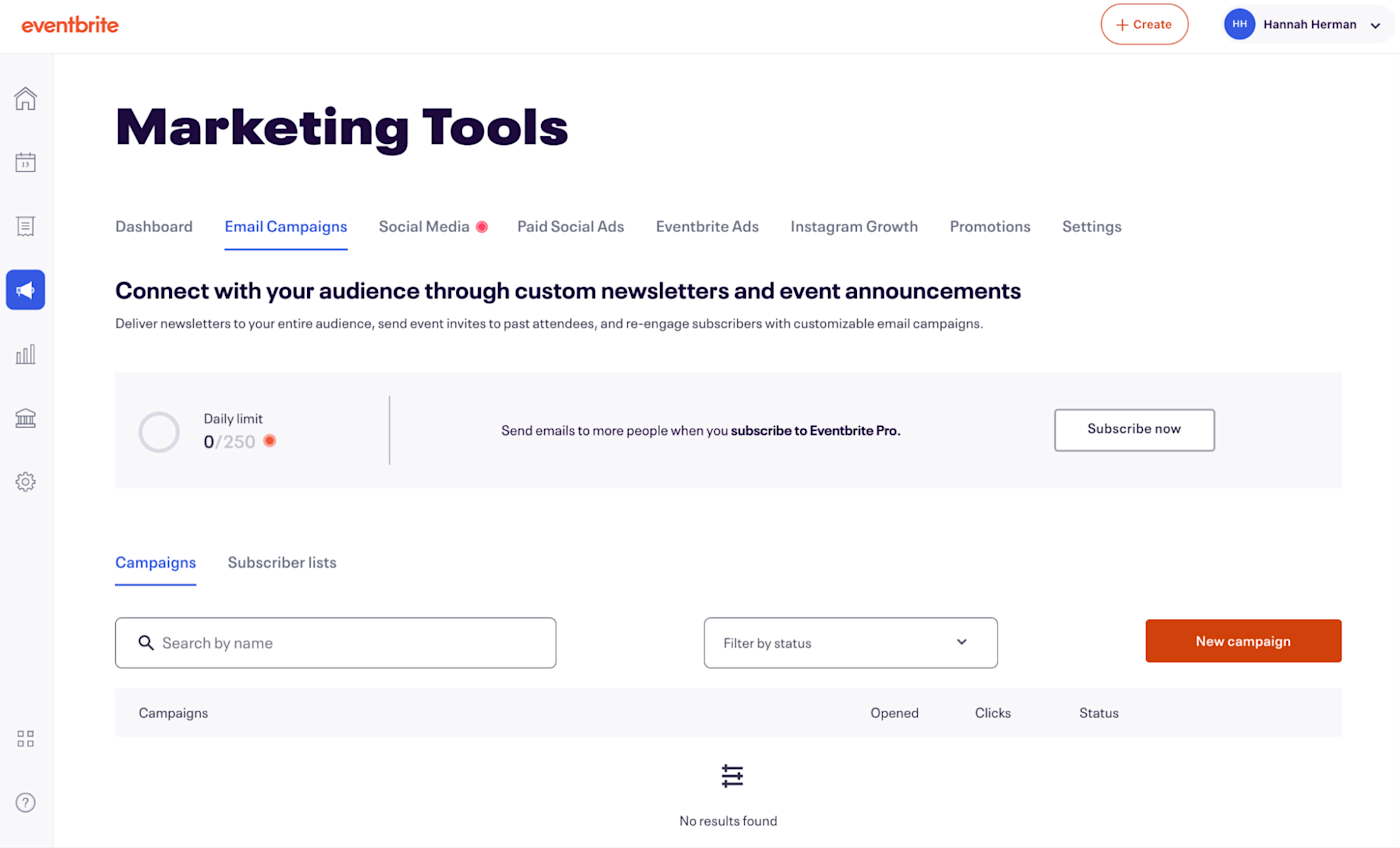Click the Eventbrite logo
This screenshot has height=848, width=1400.
[x=70, y=25]
